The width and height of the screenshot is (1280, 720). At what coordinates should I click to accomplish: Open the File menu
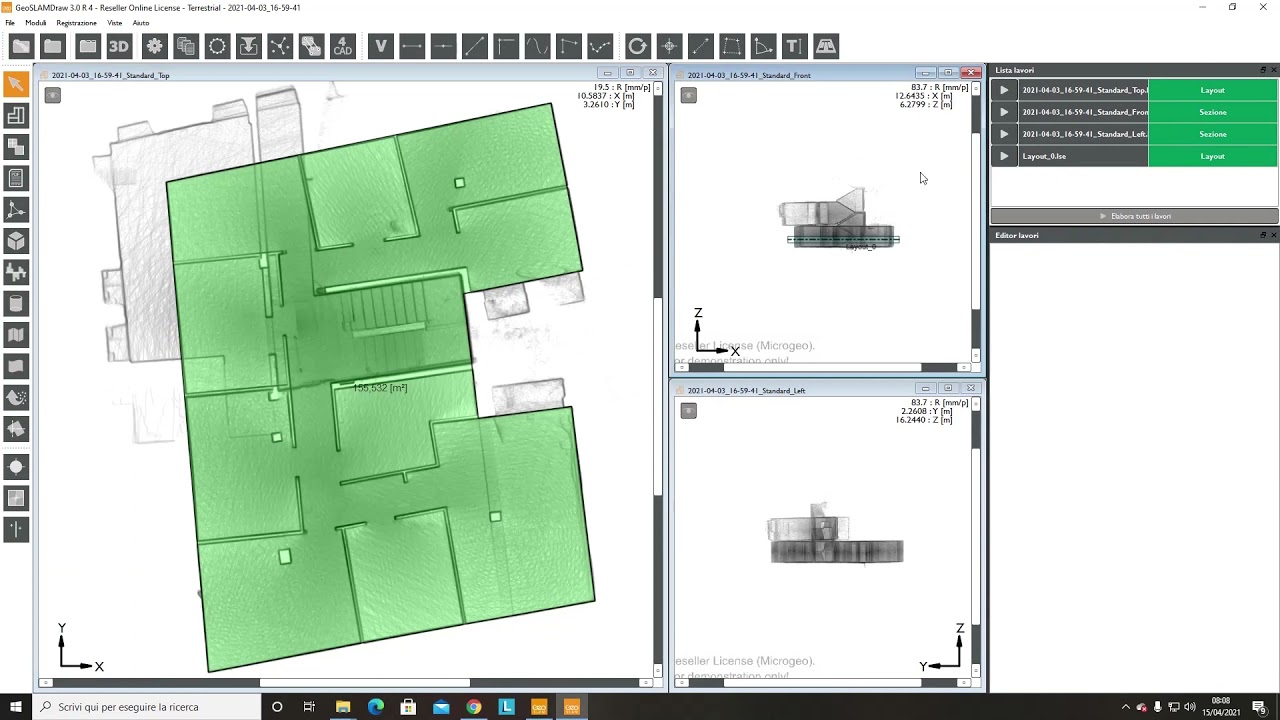(x=10, y=22)
